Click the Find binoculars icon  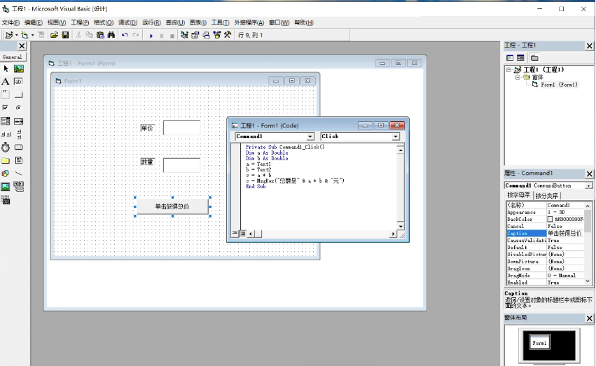(x=111, y=35)
